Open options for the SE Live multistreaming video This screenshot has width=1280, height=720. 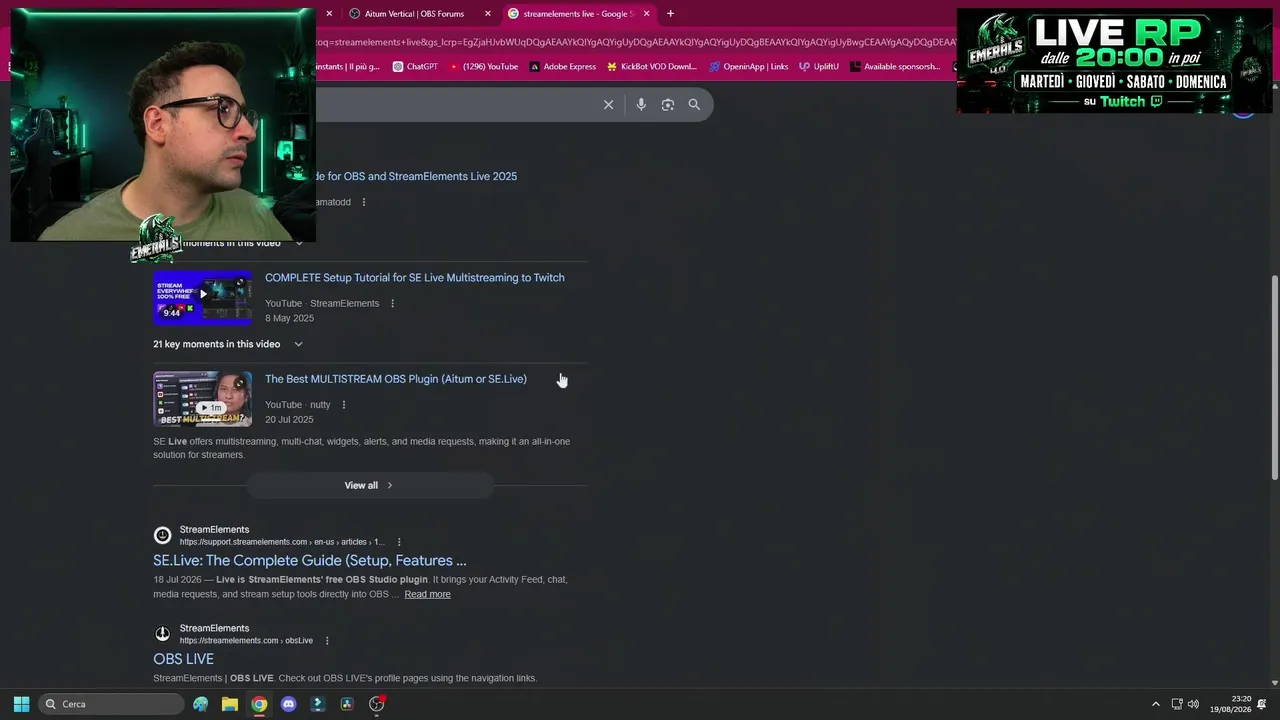392,304
